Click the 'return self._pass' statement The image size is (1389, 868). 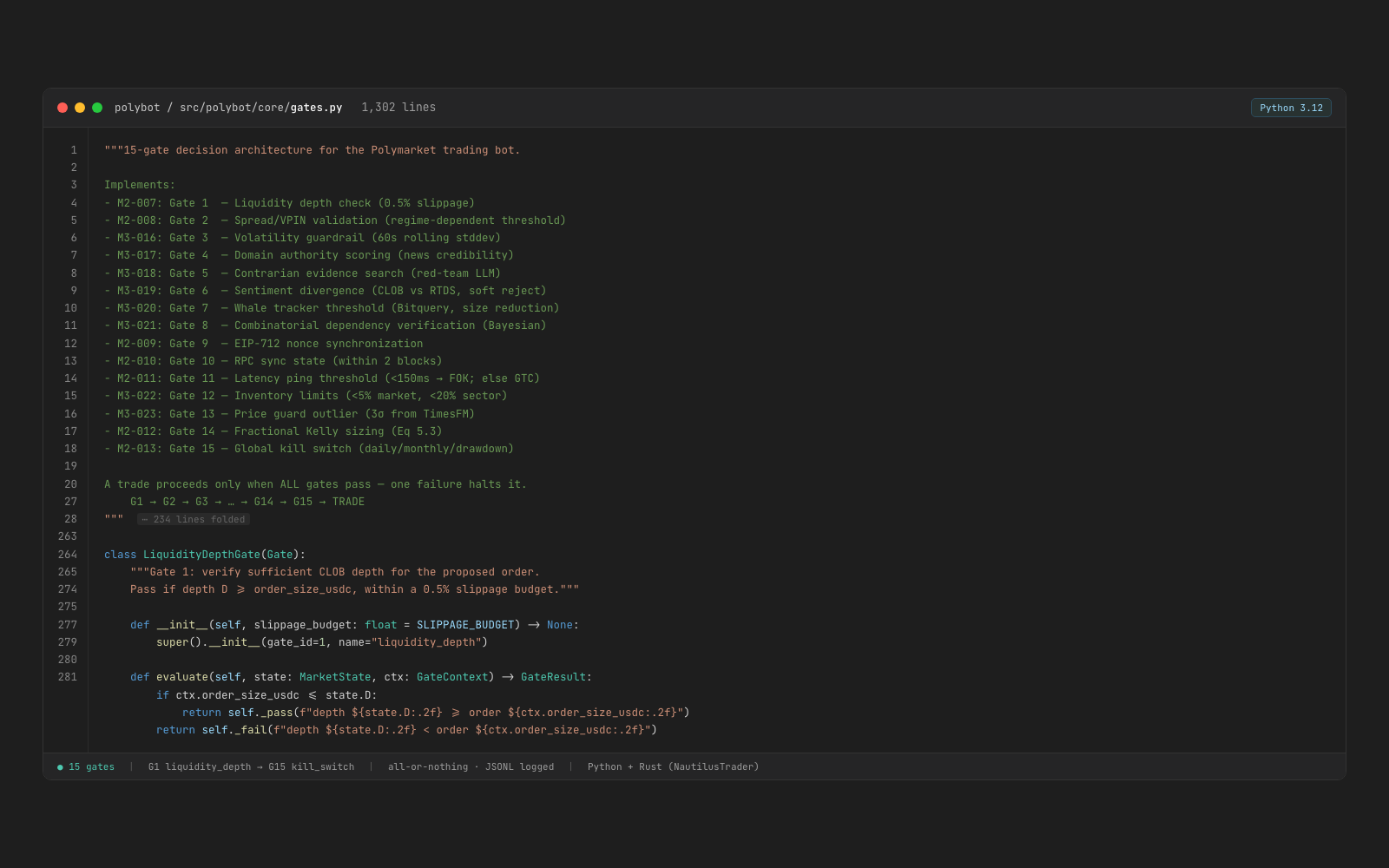pyautogui.click(x=436, y=713)
